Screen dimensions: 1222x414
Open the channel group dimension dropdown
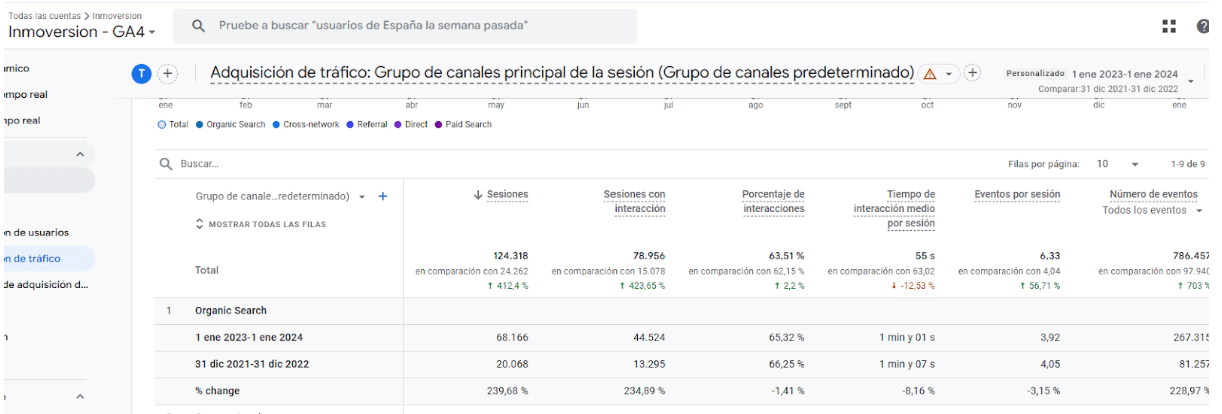362,196
